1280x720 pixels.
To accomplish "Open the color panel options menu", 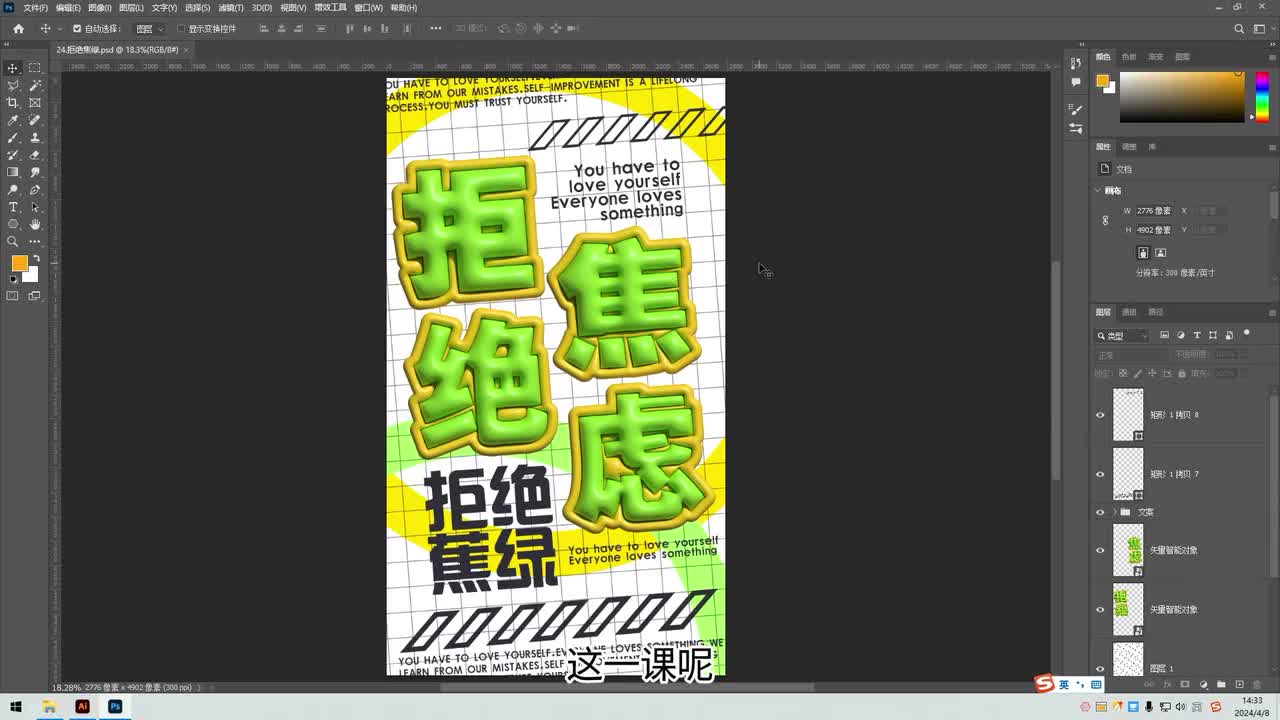I will pos(1272,57).
